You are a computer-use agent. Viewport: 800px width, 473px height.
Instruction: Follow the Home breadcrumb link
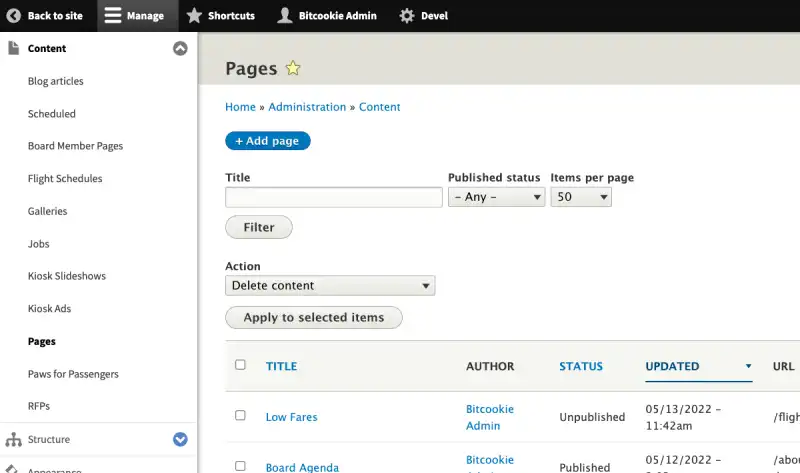tap(240, 107)
